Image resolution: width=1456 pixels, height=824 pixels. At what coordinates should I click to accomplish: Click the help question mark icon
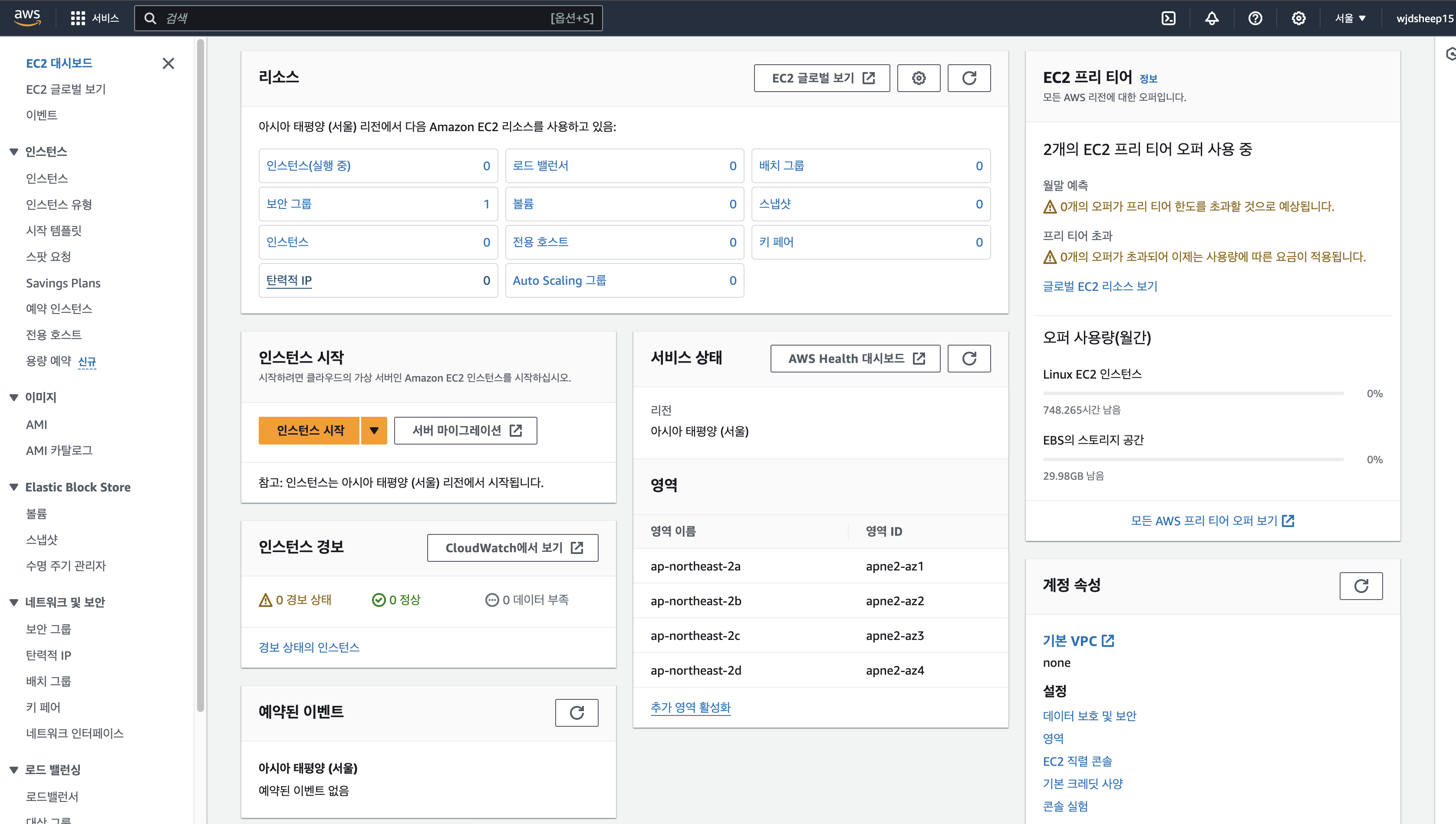click(x=1255, y=18)
